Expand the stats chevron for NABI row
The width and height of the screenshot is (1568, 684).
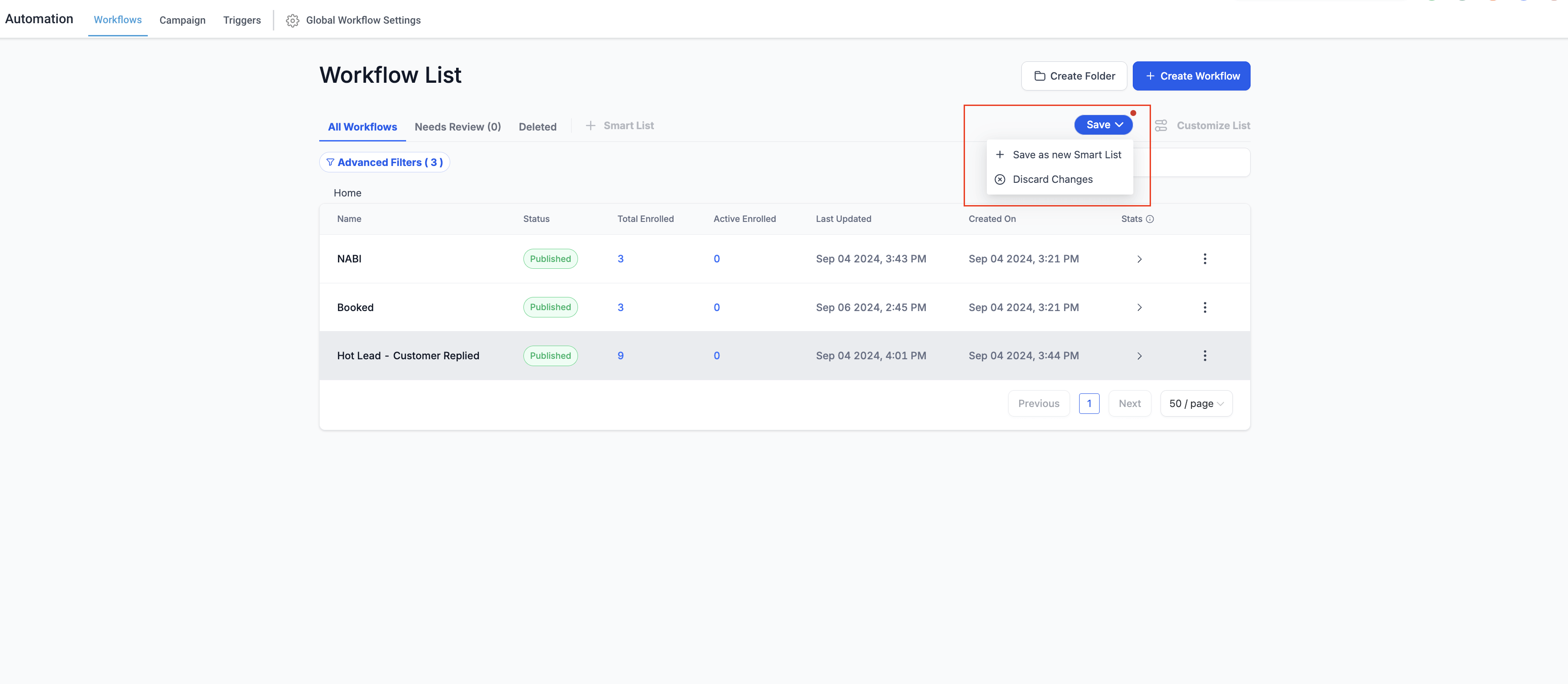1139,259
